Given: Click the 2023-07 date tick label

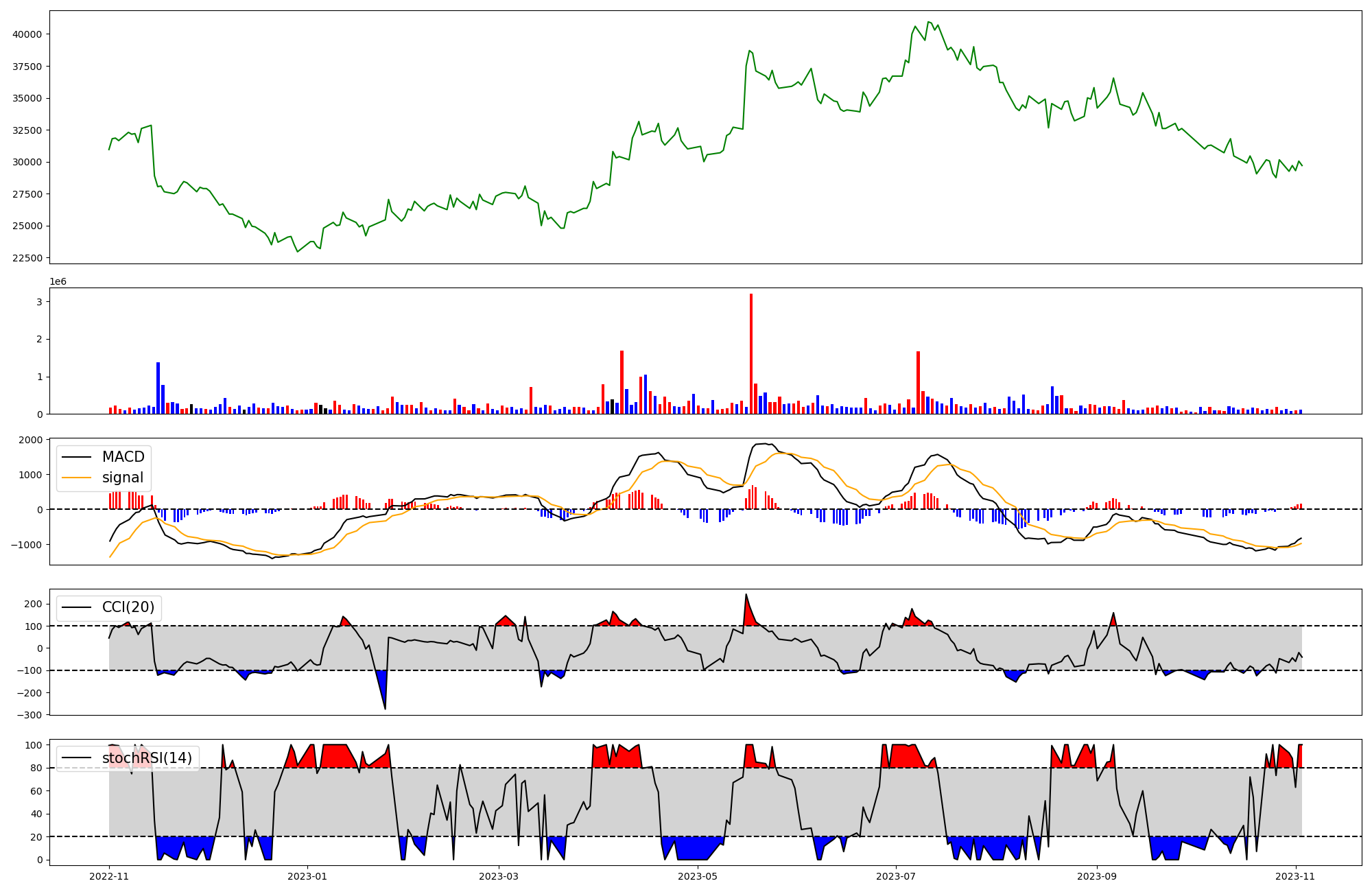Looking at the screenshot, I should pyautogui.click(x=895, y=876).
